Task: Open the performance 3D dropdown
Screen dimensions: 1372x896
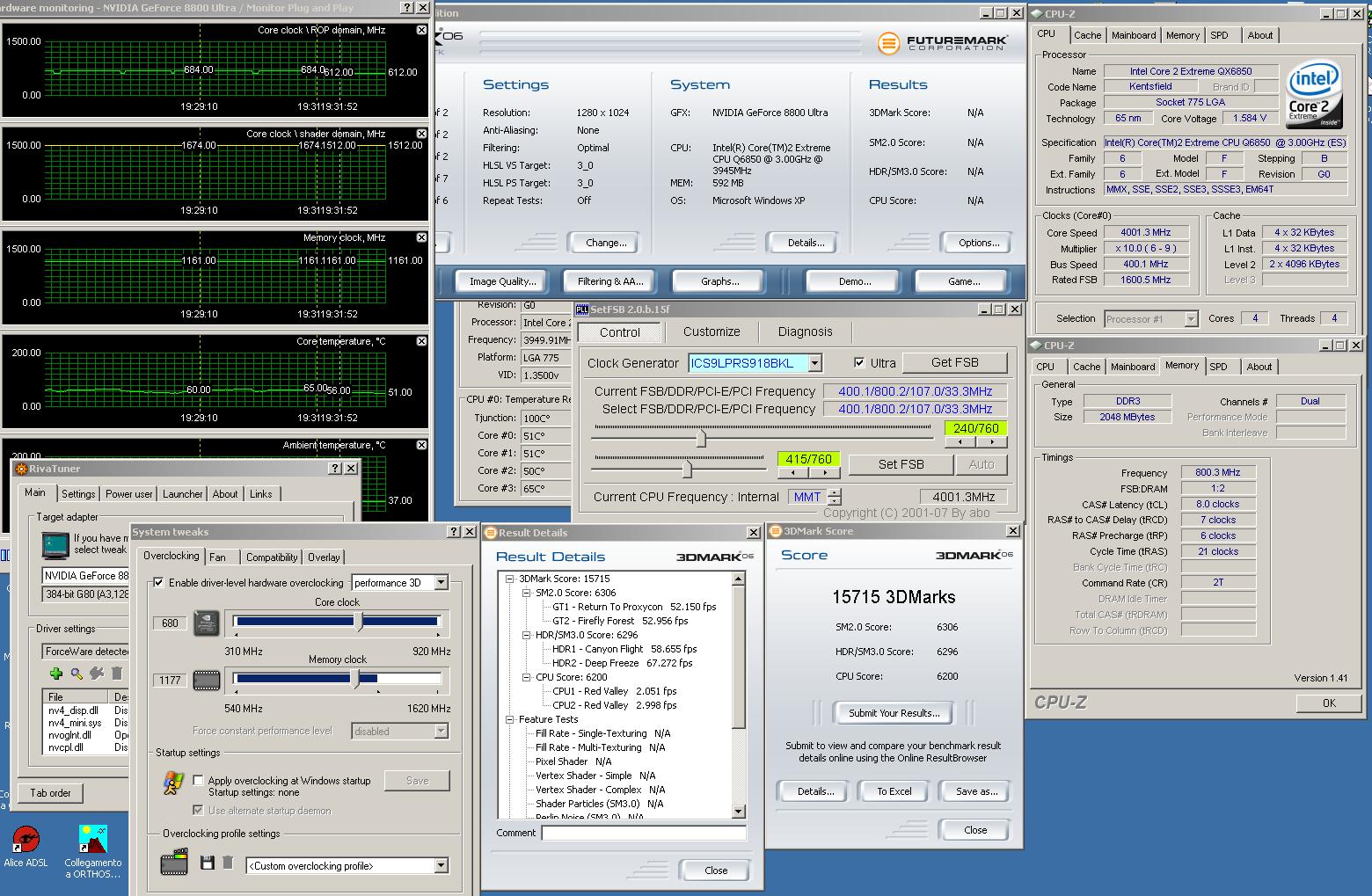Action: [x=442, y=582]
